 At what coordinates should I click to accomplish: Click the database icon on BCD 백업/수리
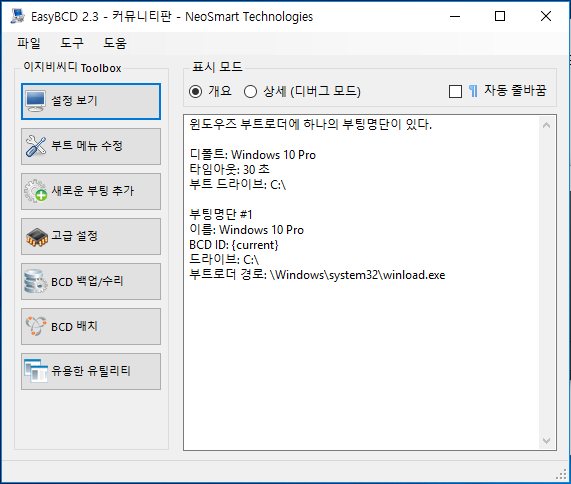point(35,281)
